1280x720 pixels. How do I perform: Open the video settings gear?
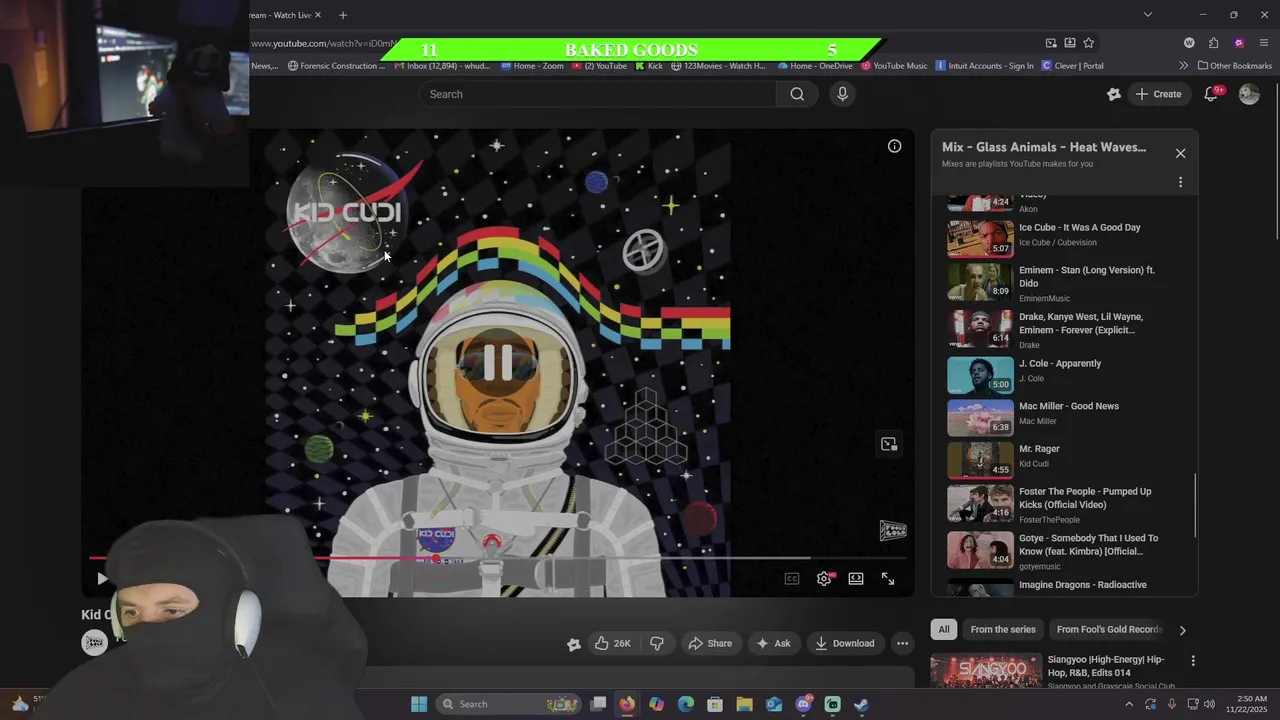[x=824, y=579]
